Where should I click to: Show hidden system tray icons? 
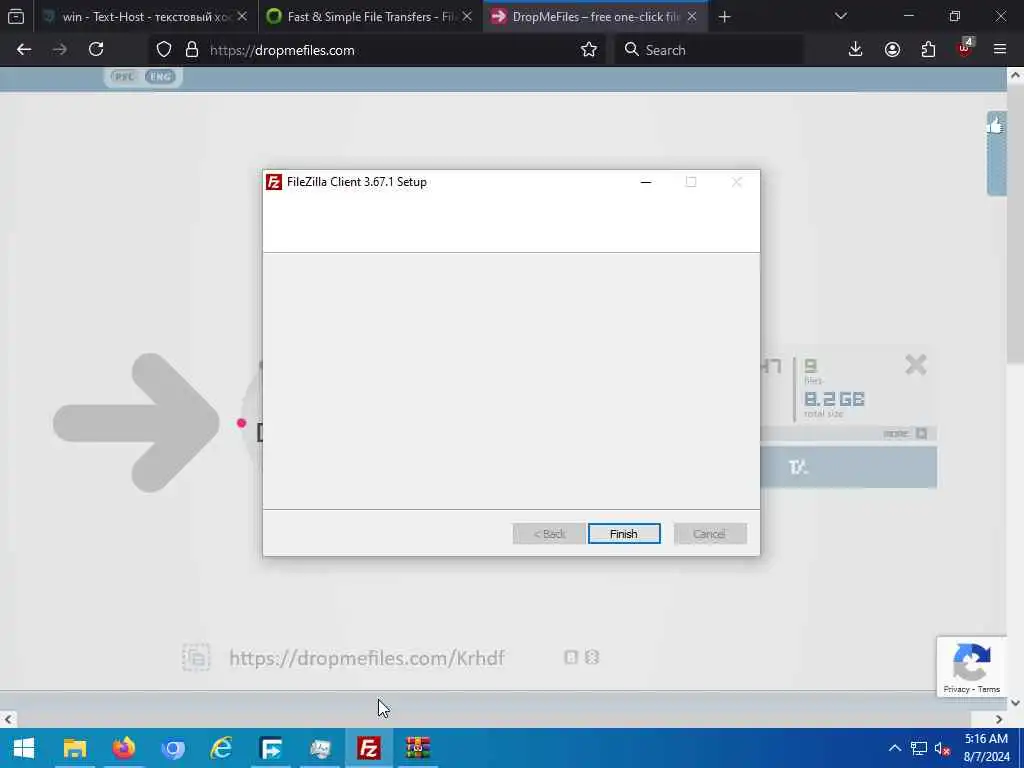tap(895, 748)
